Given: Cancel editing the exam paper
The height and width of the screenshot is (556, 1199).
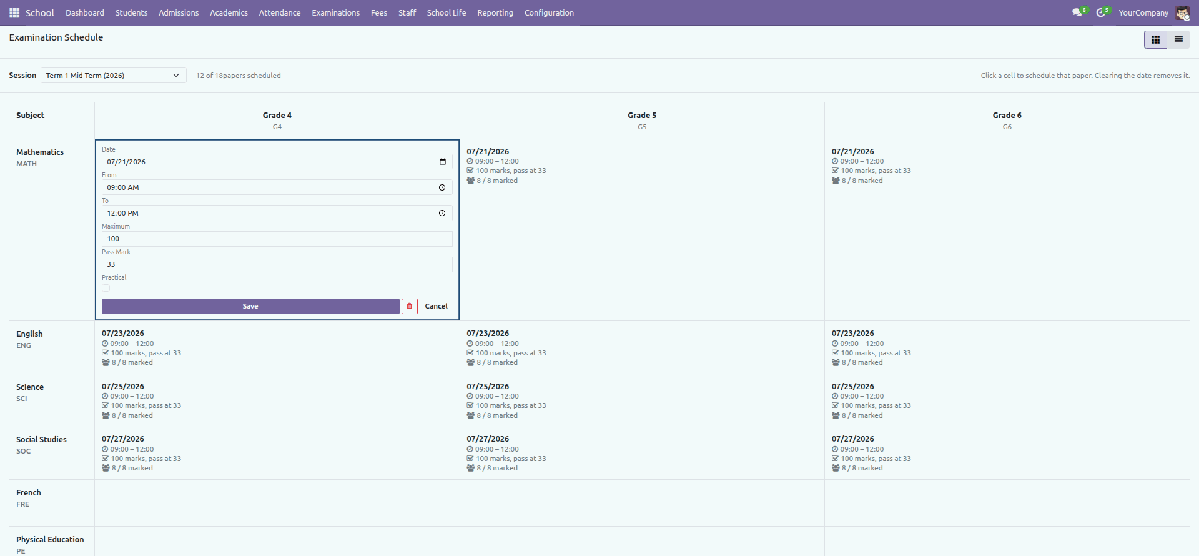Looking at the screenshot, I should click(436, 306).
